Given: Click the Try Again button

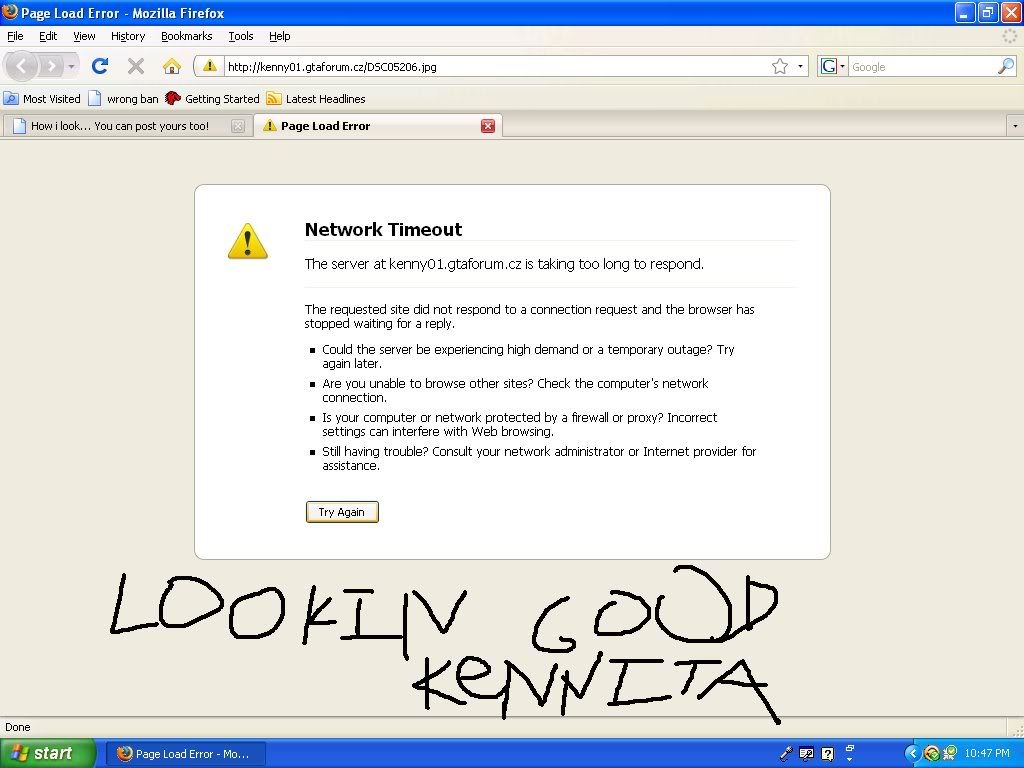Looking at the screenshot, I should (x=342, y=512).
